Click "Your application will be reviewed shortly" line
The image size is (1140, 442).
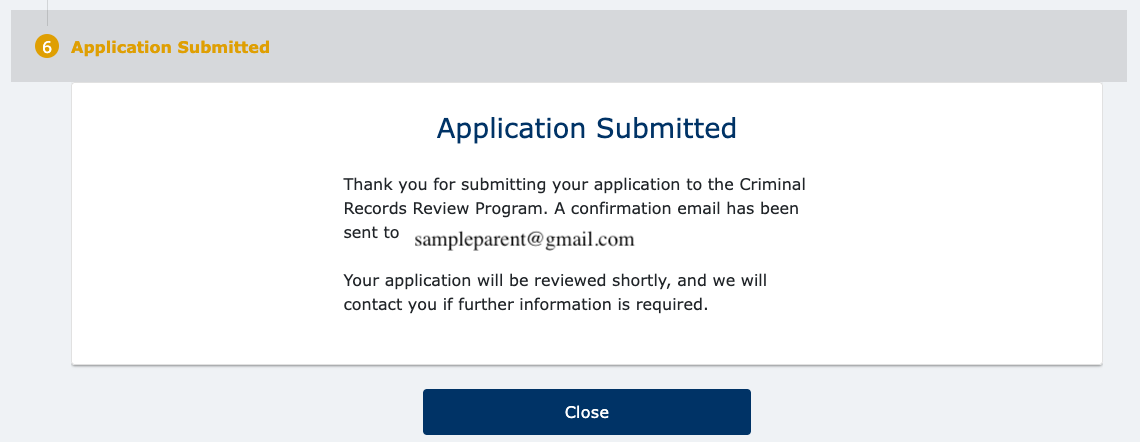520,281
